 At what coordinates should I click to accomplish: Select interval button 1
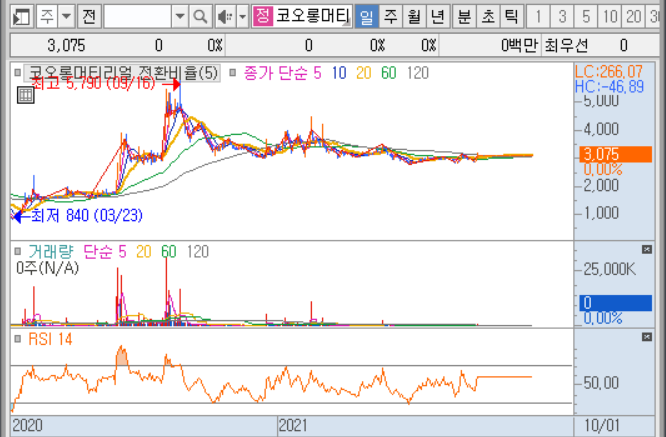tap(538, 17)
